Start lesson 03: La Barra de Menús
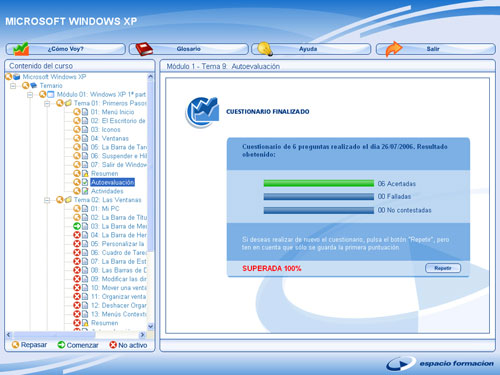The image size is (500, 375). (119, 226)
